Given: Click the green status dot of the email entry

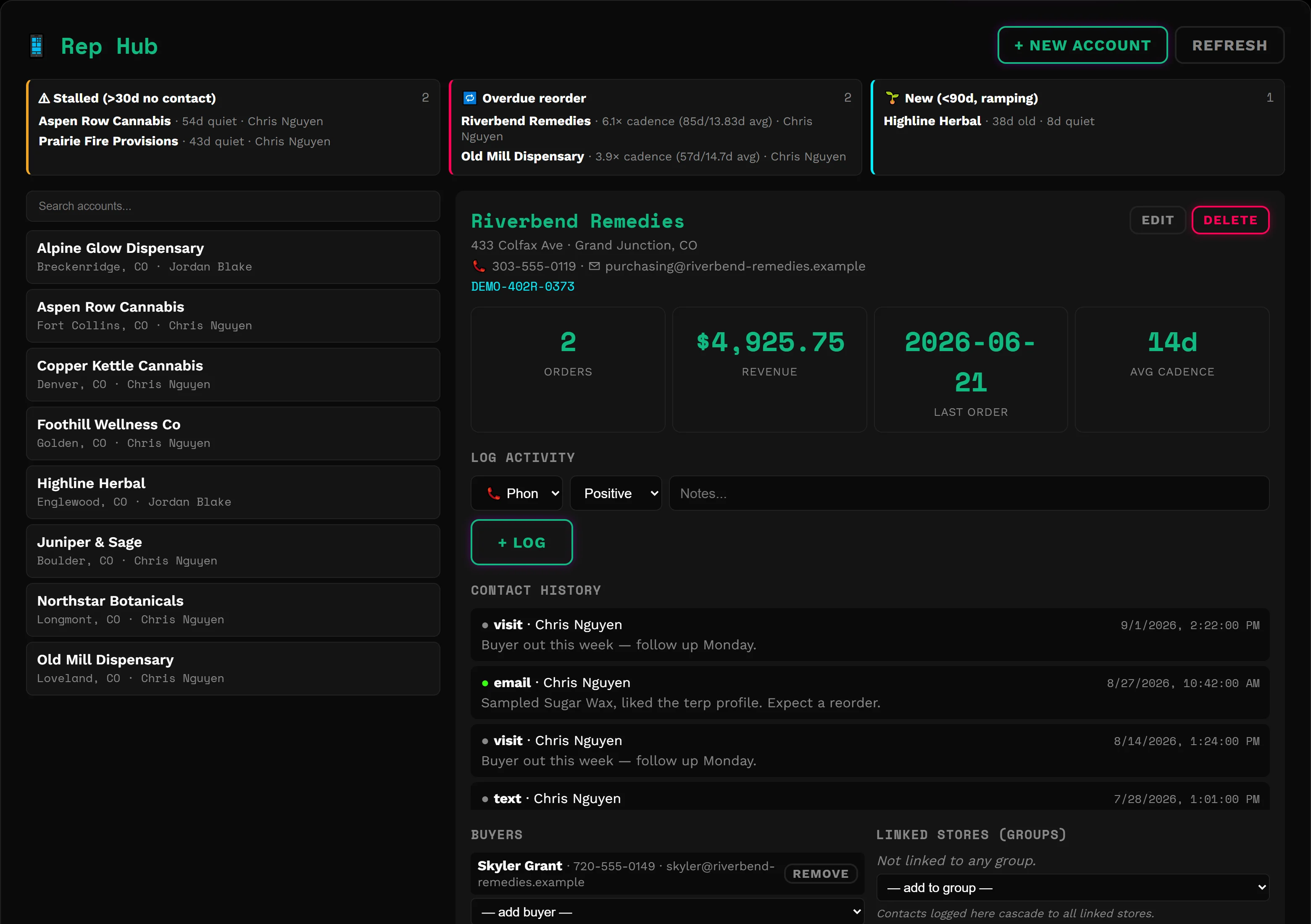Looking at the screenshot, I should pyautogui.click(x=485, y=683).
